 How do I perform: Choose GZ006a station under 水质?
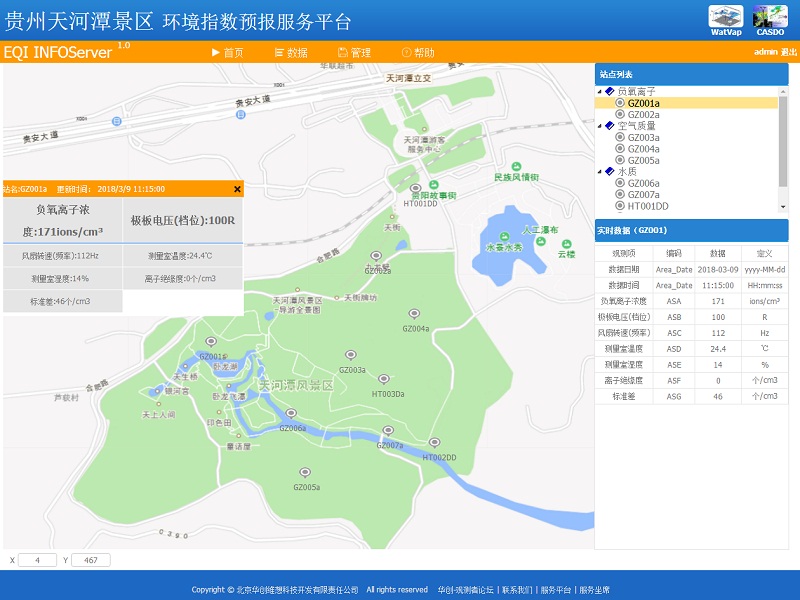click(643, 184)
